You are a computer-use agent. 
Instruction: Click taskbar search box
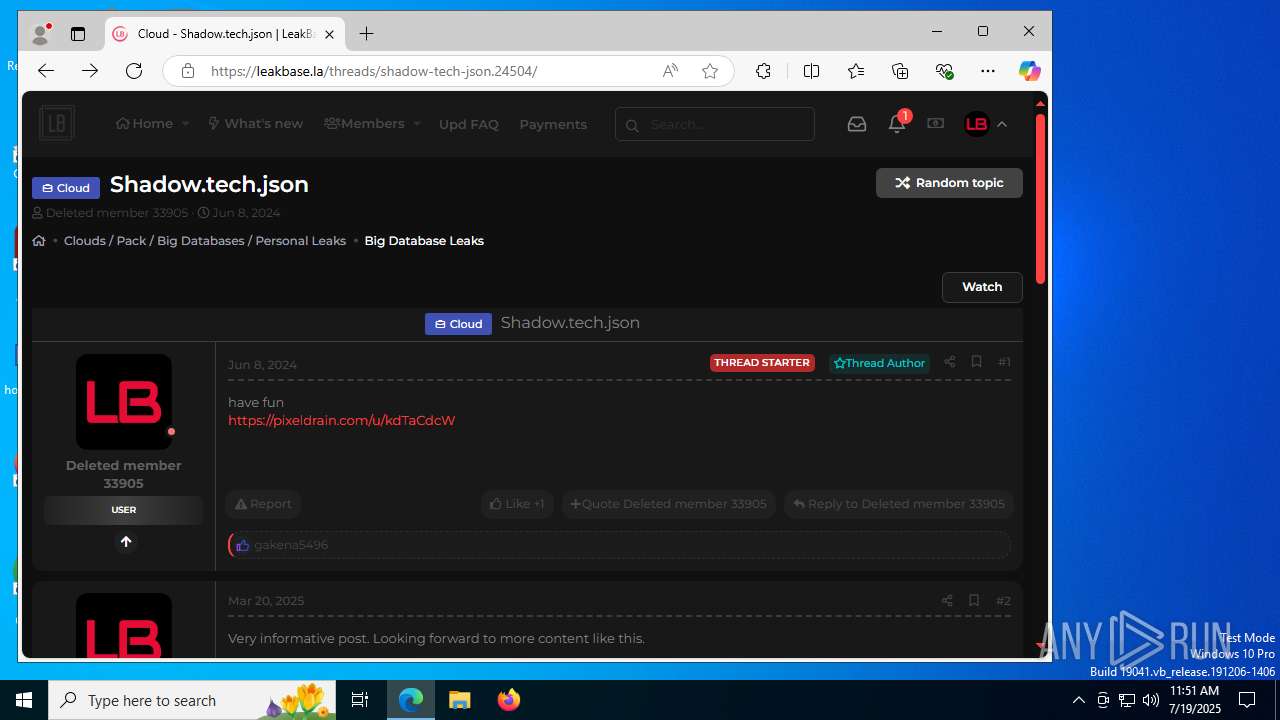(x=192, y=700)
